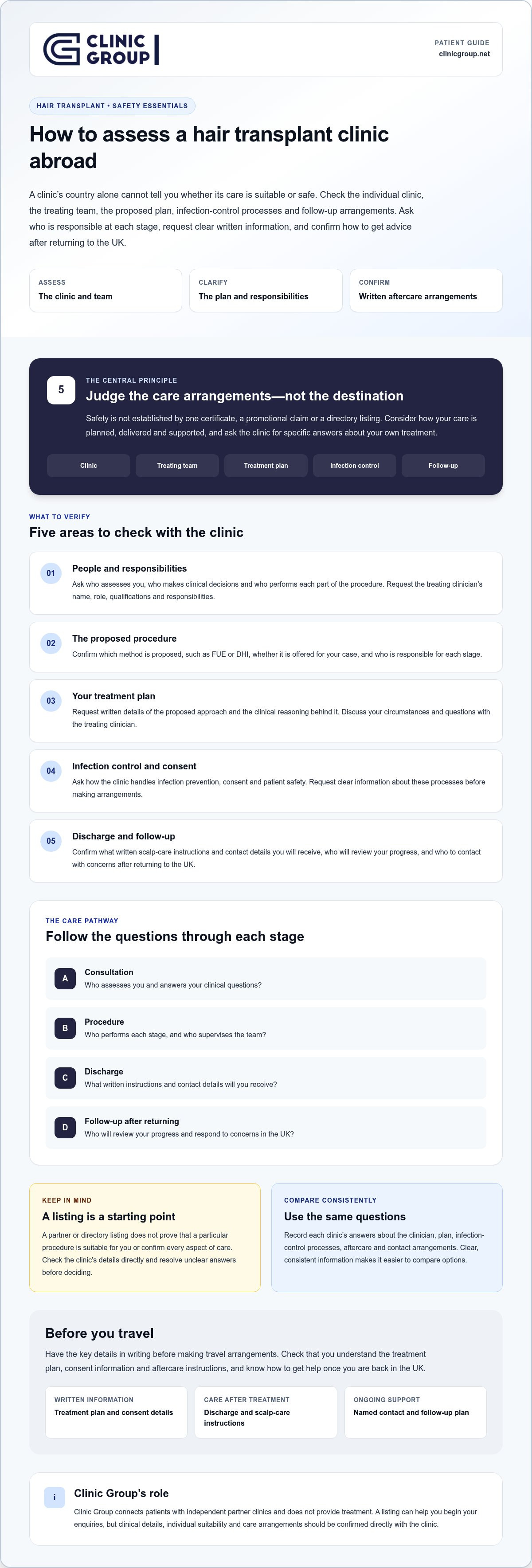Choose the Infection control pill
The height and width of the screenshot is (1568, 532).
354,466
